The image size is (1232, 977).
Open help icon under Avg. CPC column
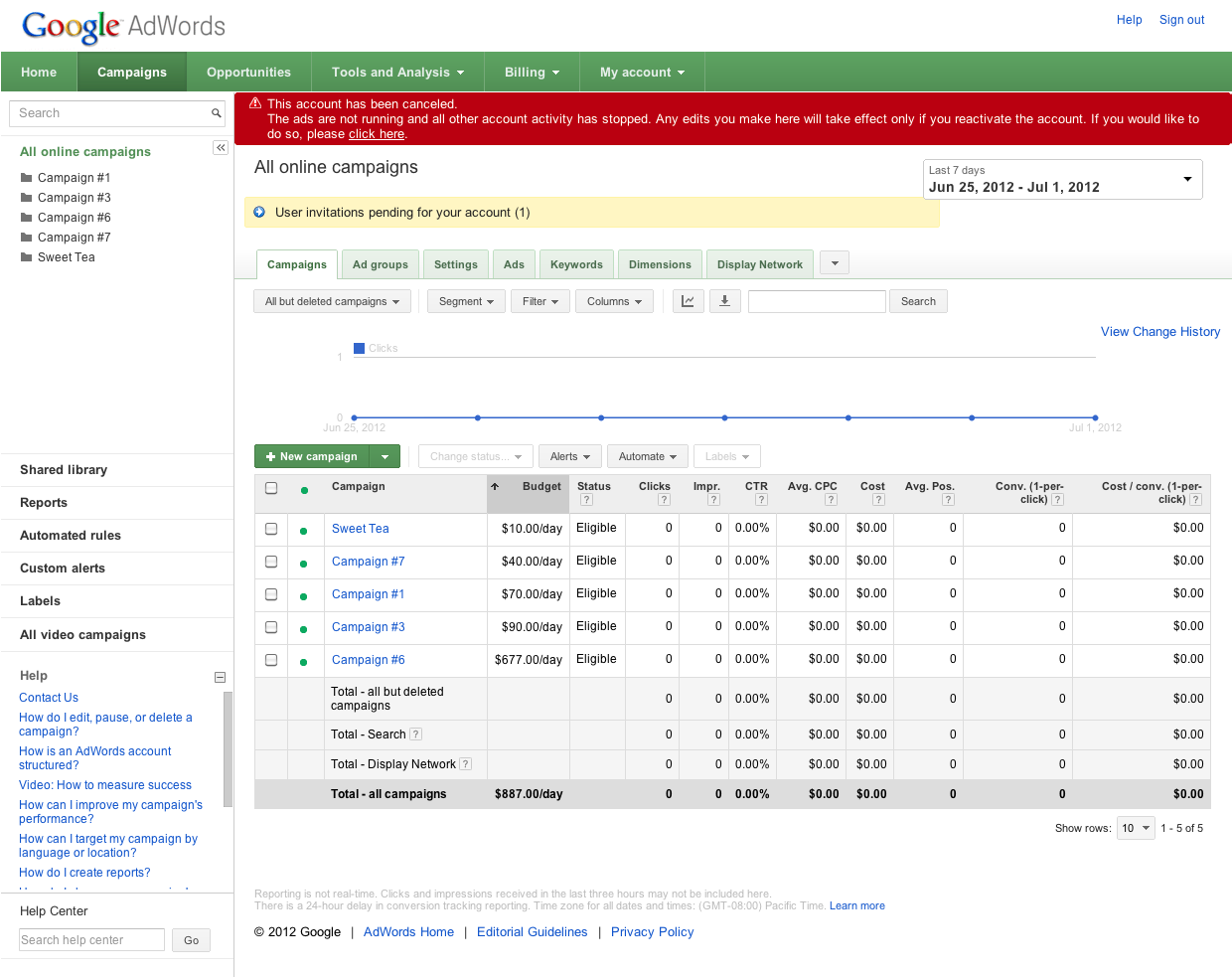pyautogui.click(x=831, y=500)
